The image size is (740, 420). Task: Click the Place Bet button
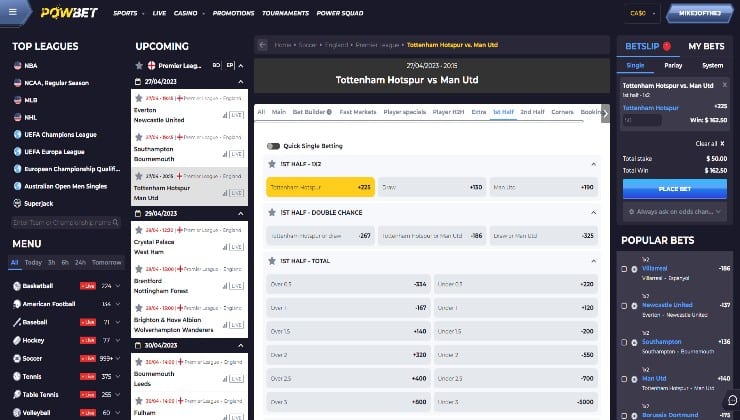(674, 189)
